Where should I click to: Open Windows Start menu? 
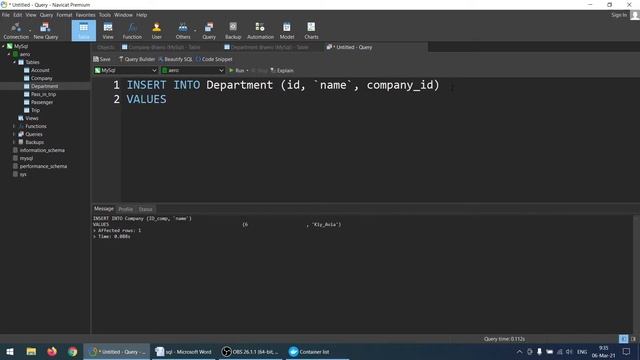click(x=10, y=352)
